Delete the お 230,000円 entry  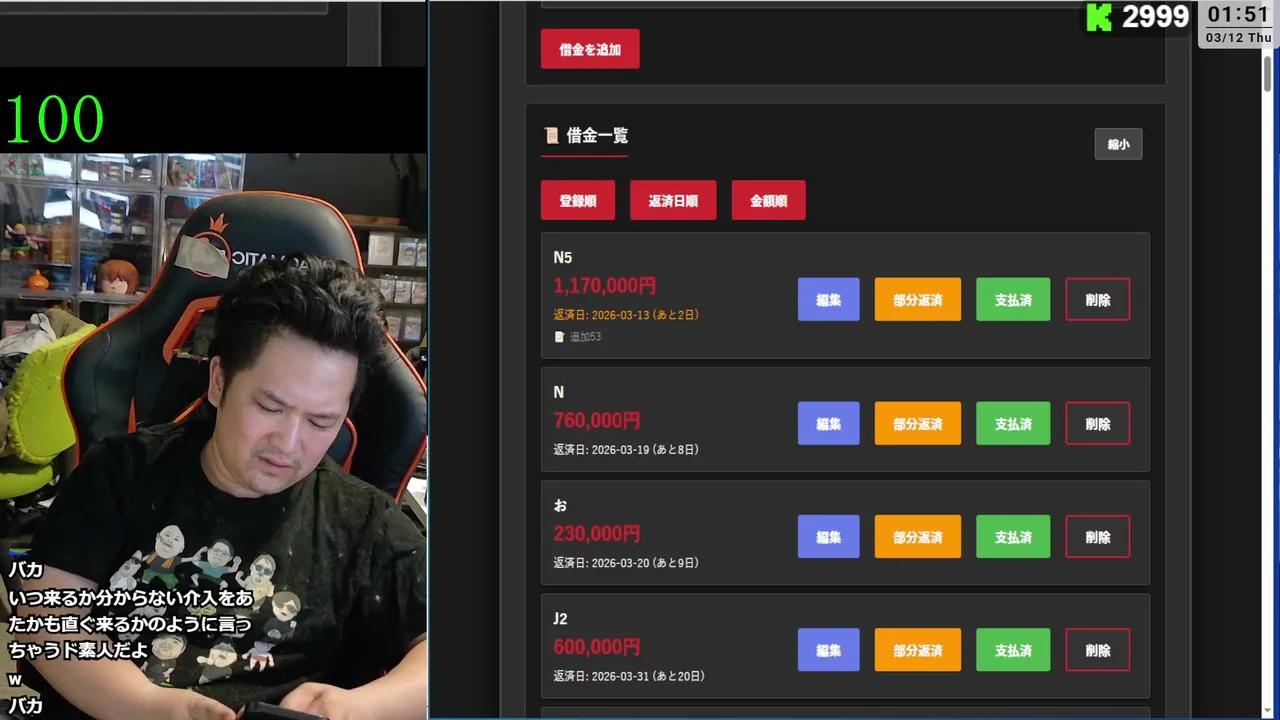coord(1098,536)
